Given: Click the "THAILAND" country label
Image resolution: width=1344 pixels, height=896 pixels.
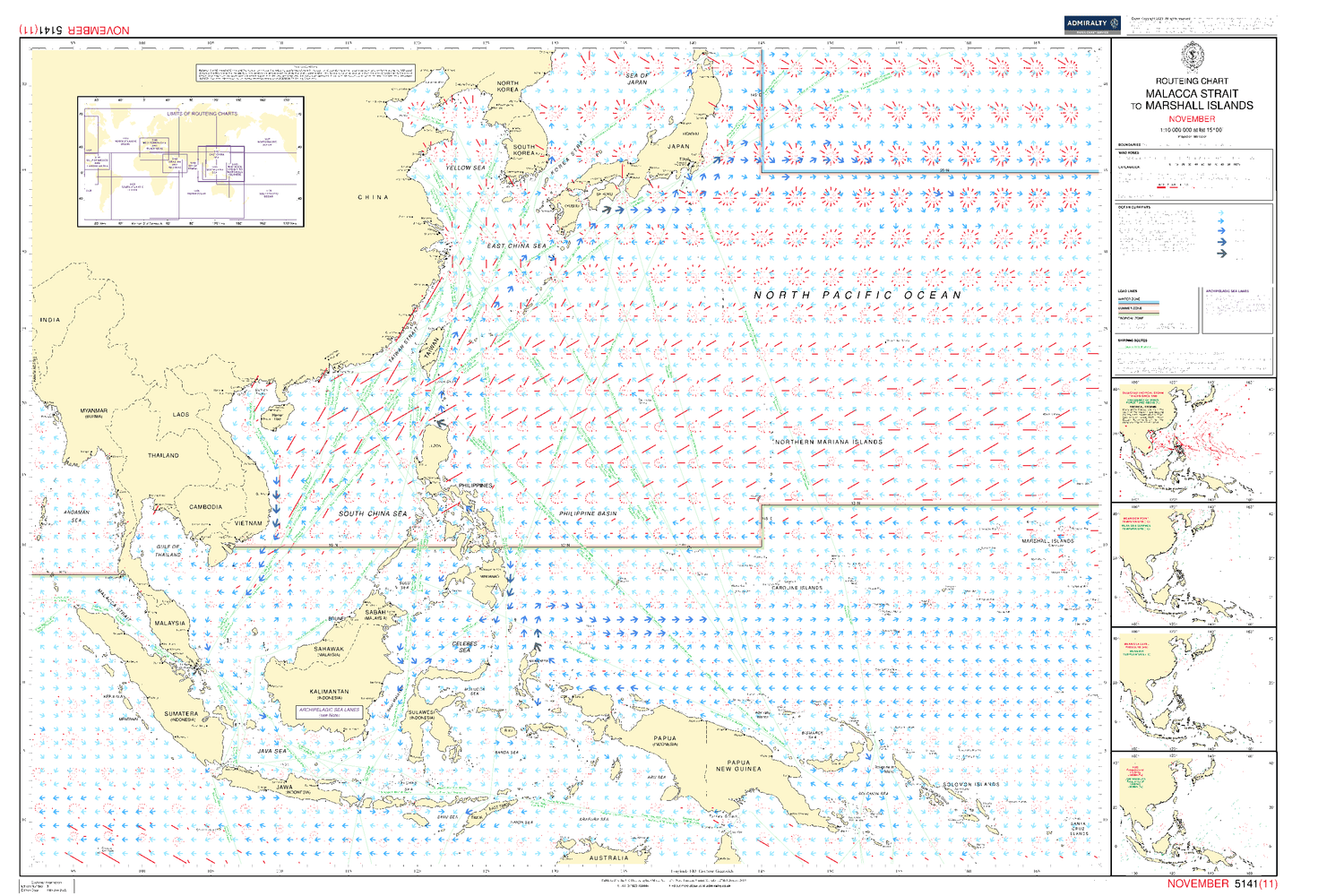Looking at the screenshot, I should 163,455.
